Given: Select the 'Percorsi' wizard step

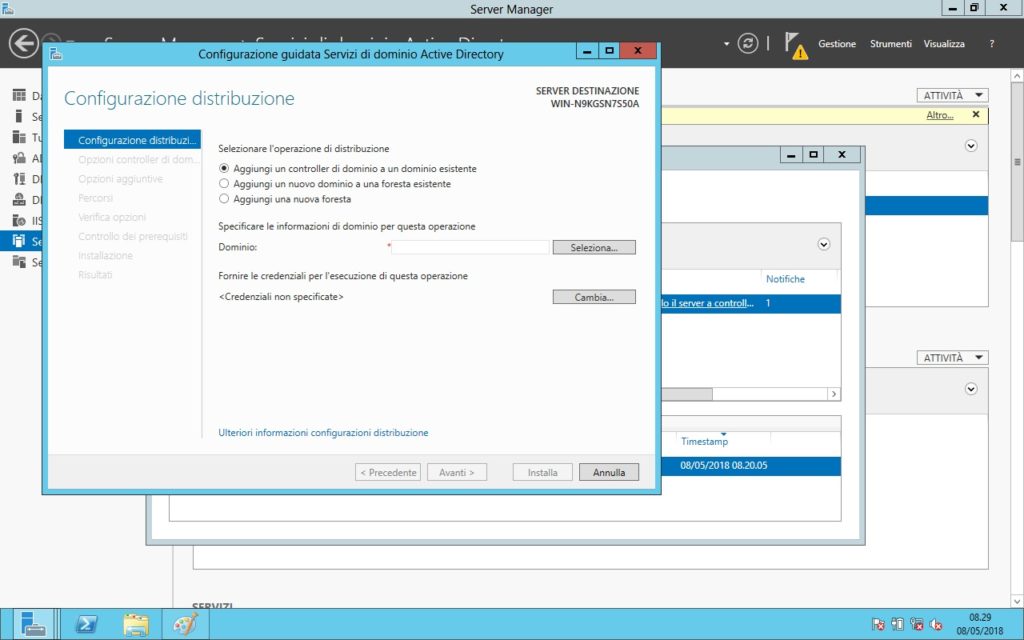Looking at the screenshot, I should pos(95,197).
